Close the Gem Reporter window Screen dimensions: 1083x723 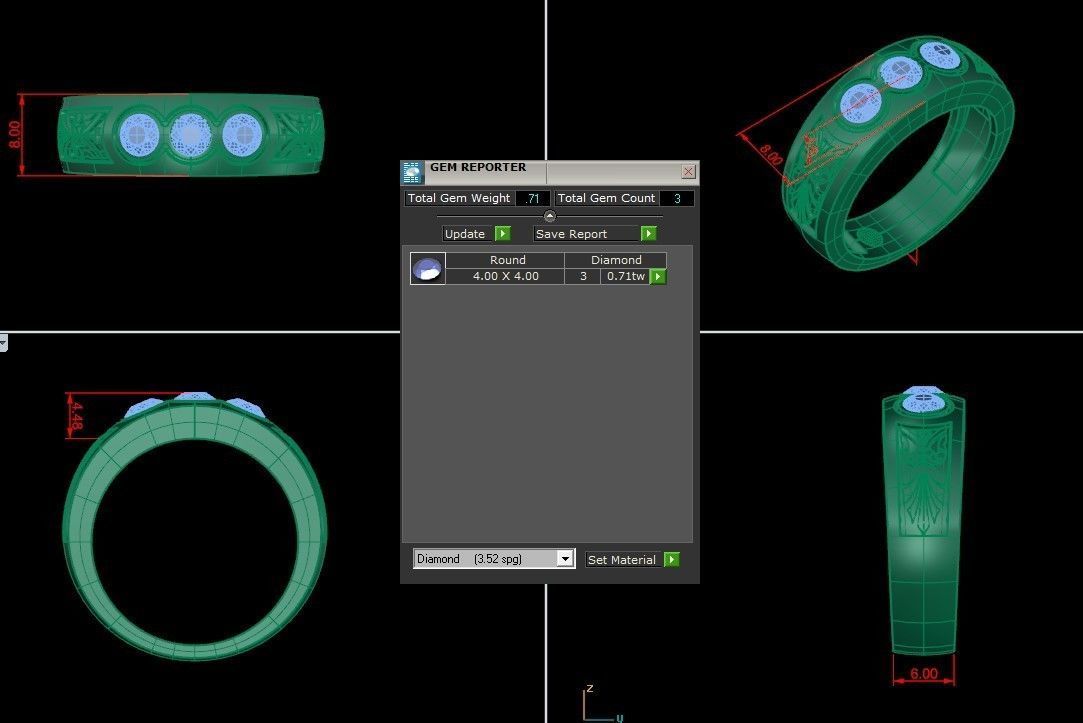coord(688,171)
